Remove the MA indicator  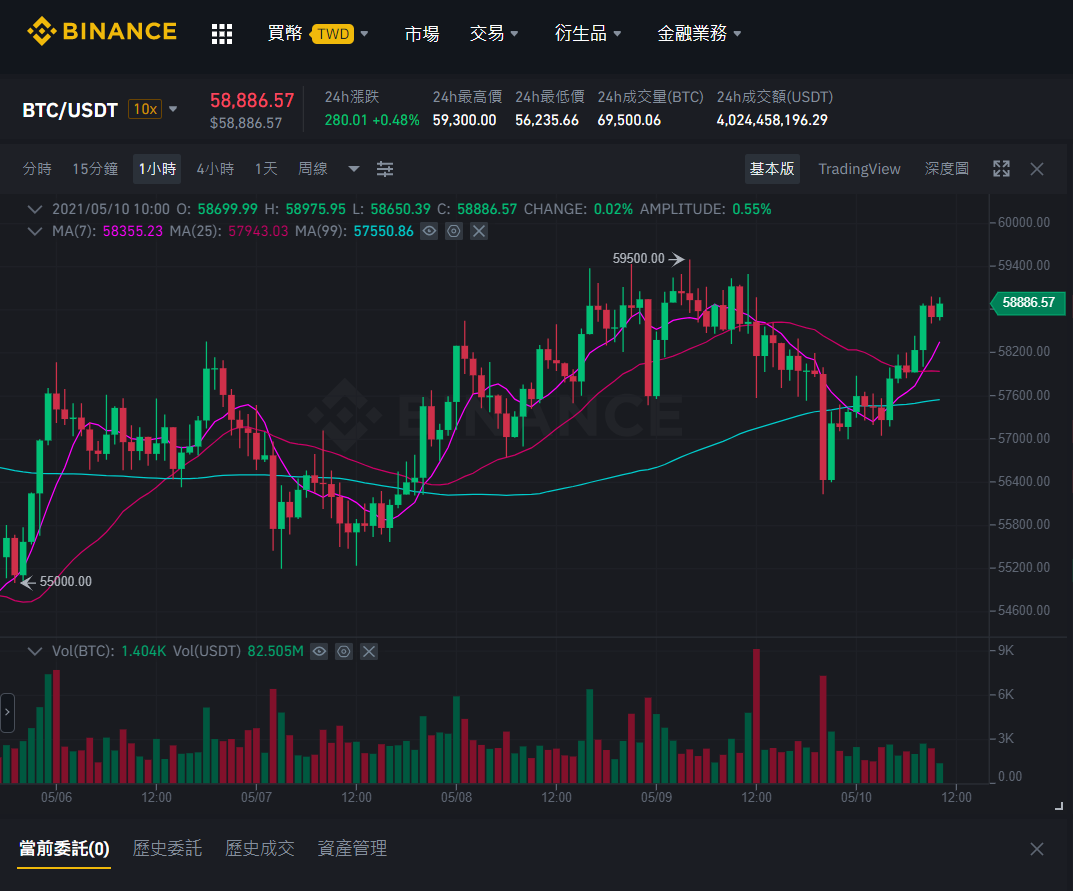pyautogui.click(x=479, y=231)
